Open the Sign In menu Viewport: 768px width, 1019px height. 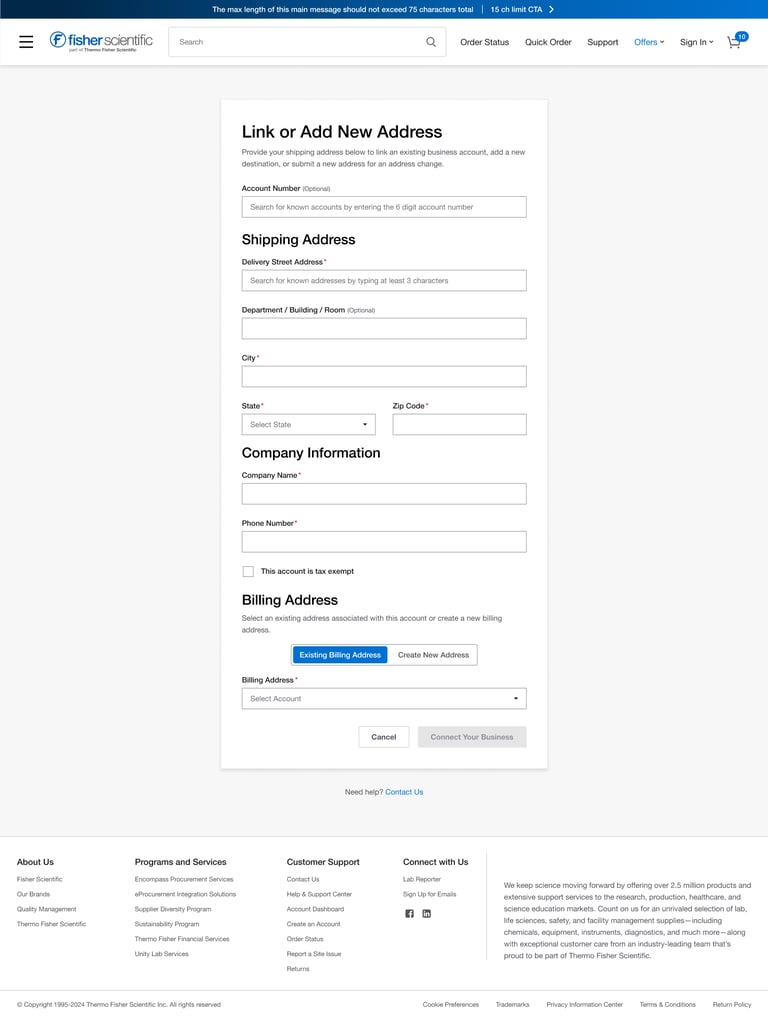click(x=696, y=42)
